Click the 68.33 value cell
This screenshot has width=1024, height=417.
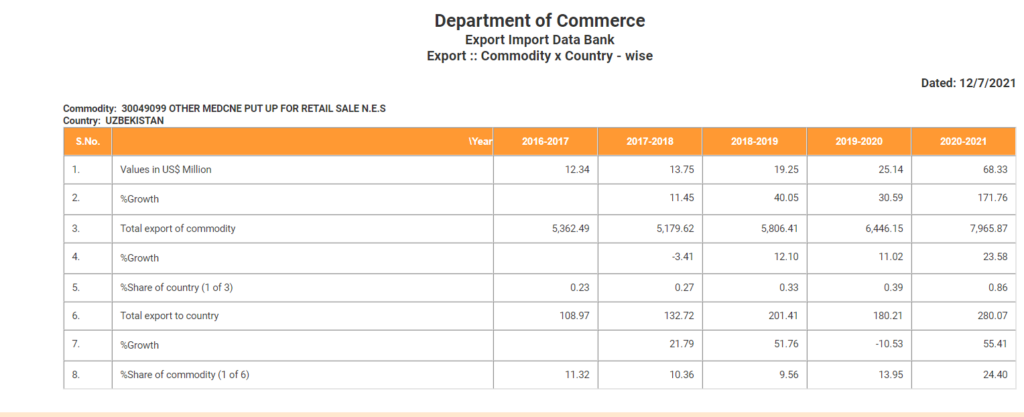[x=994, y=170]
